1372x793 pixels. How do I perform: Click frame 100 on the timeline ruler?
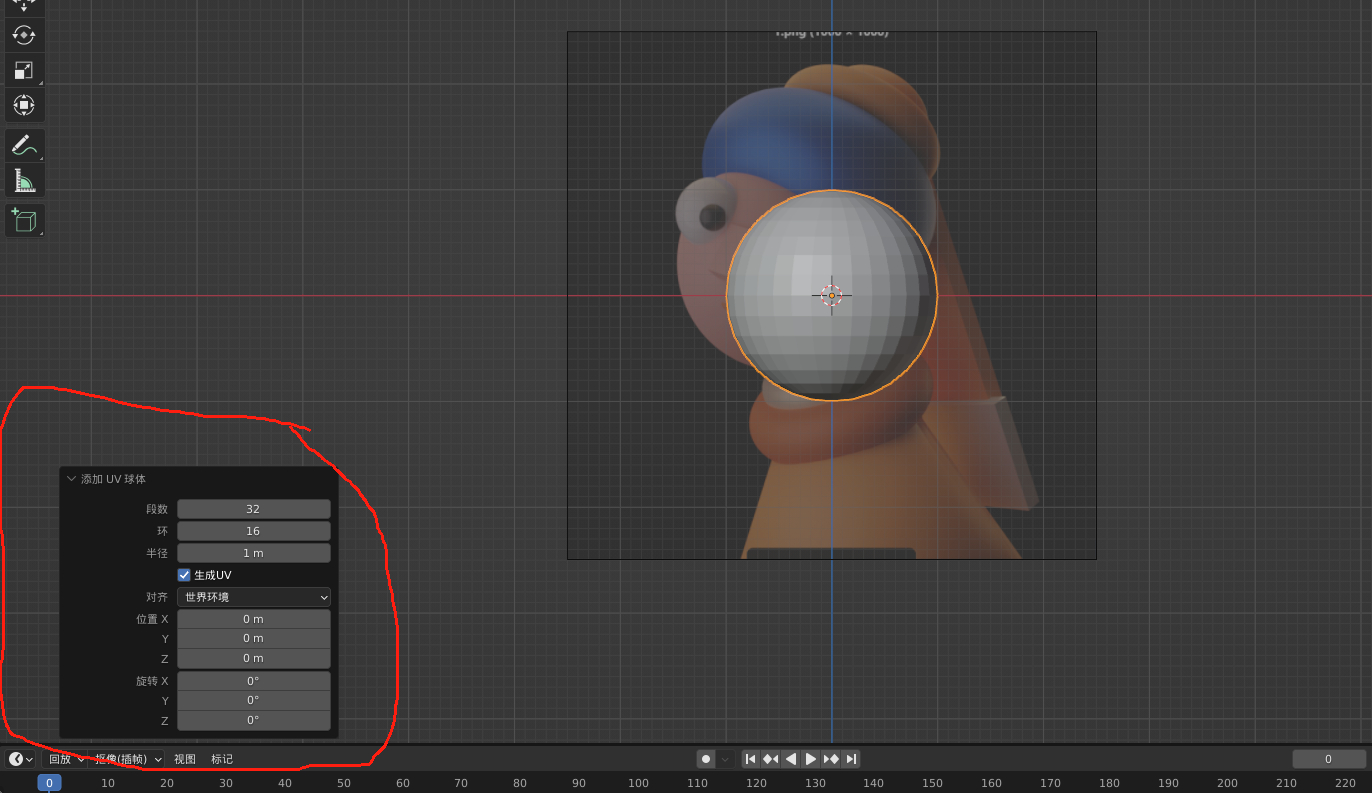point(638,783)
